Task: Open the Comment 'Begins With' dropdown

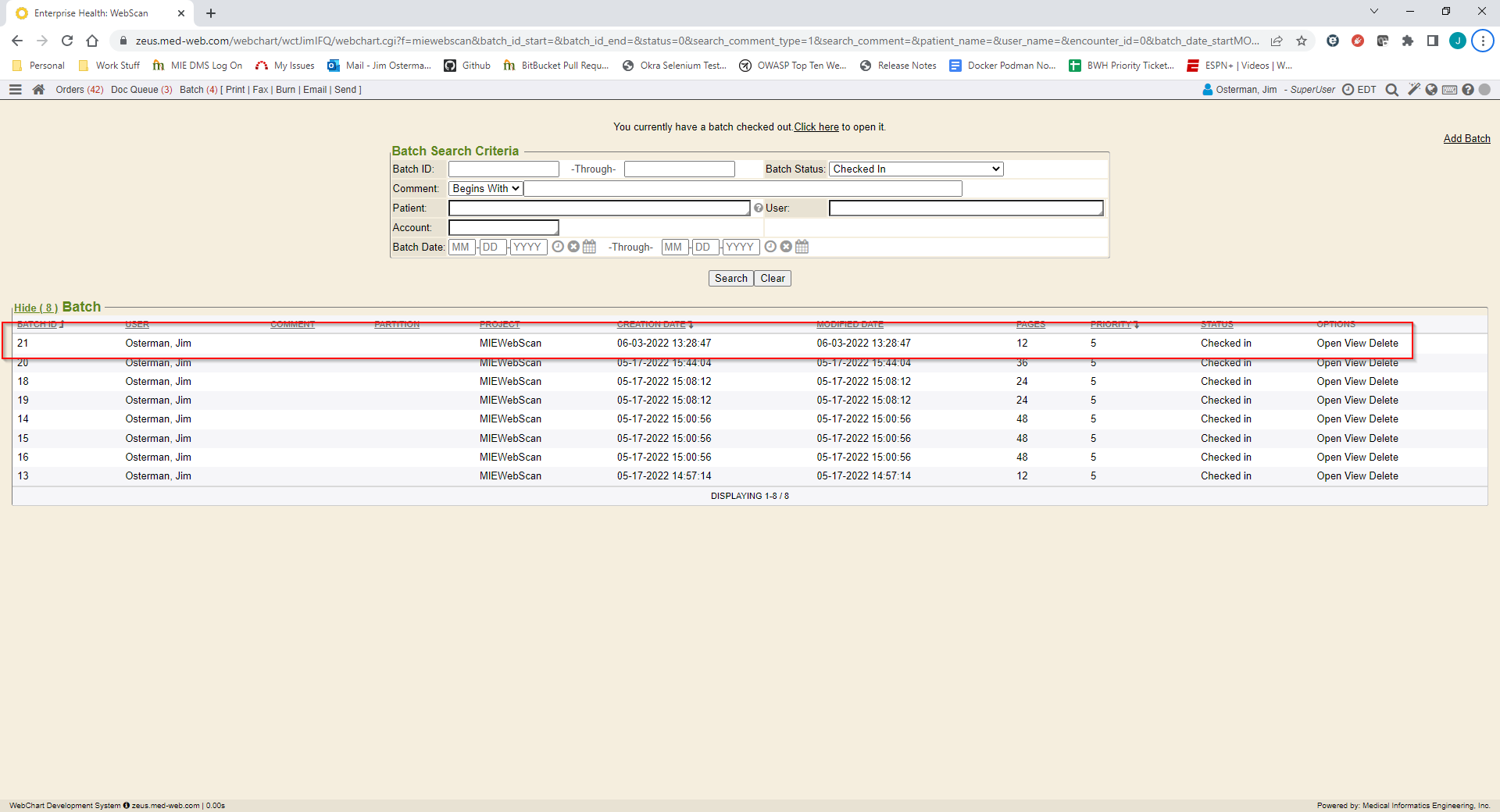Action: click(x=486, y=188)
